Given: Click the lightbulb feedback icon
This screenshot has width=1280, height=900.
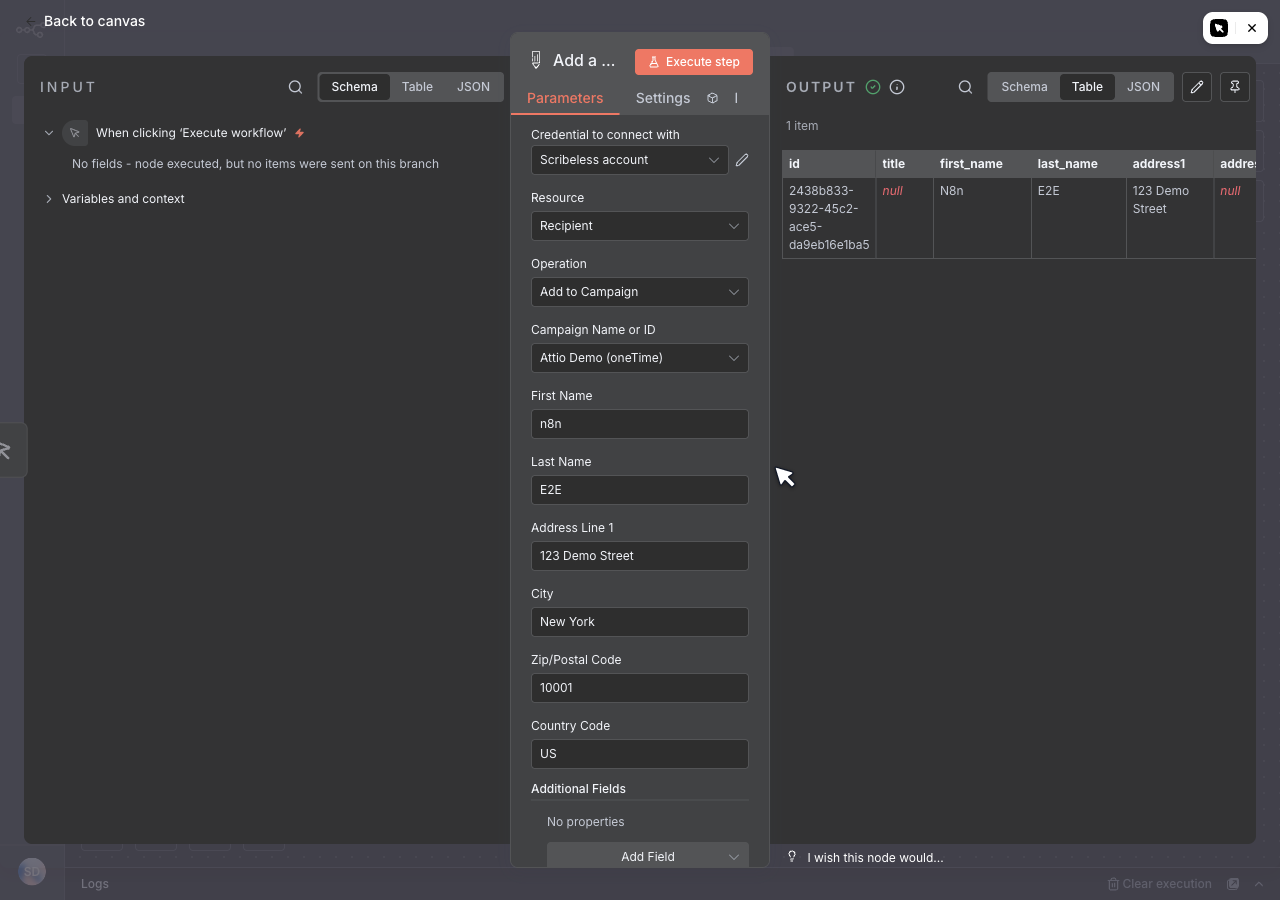Looking at the screenshot, I should tap(793, 857).
